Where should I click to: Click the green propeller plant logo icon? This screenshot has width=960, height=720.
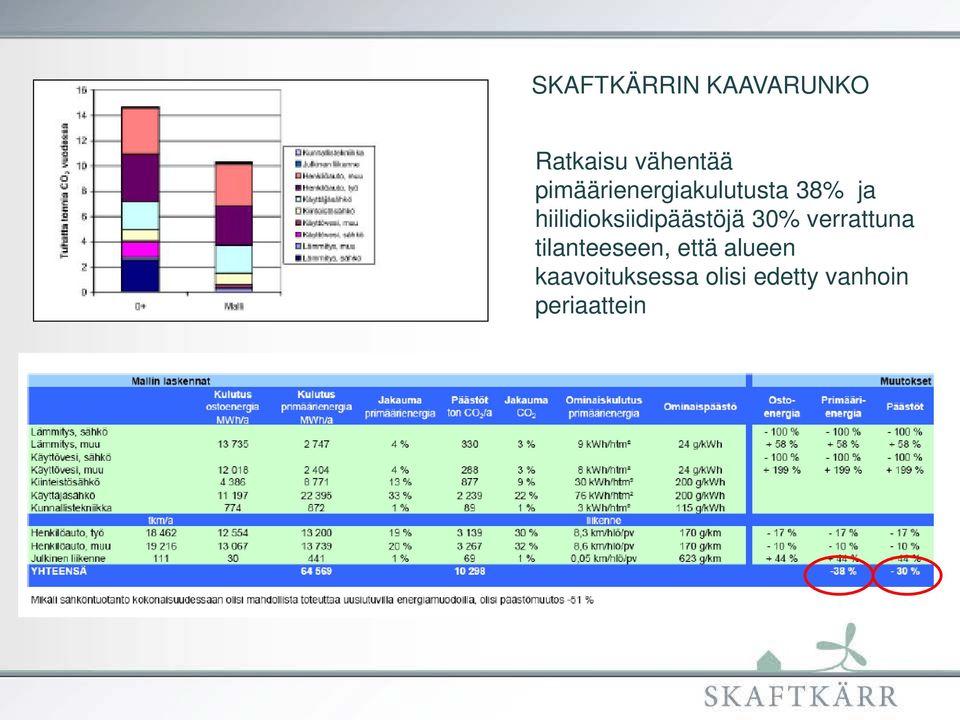click(842, 647)
